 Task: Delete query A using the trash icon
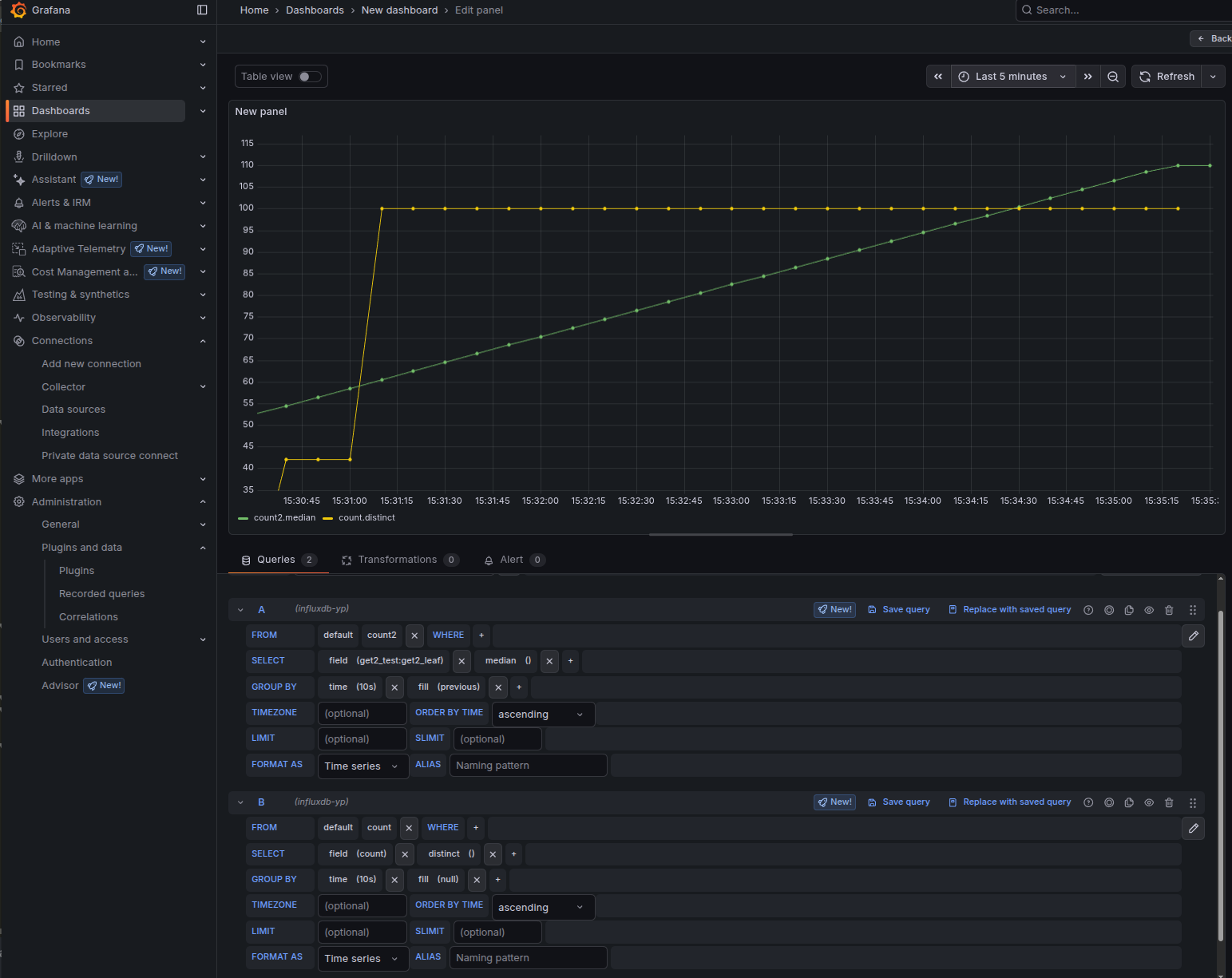click(1169, 609)
